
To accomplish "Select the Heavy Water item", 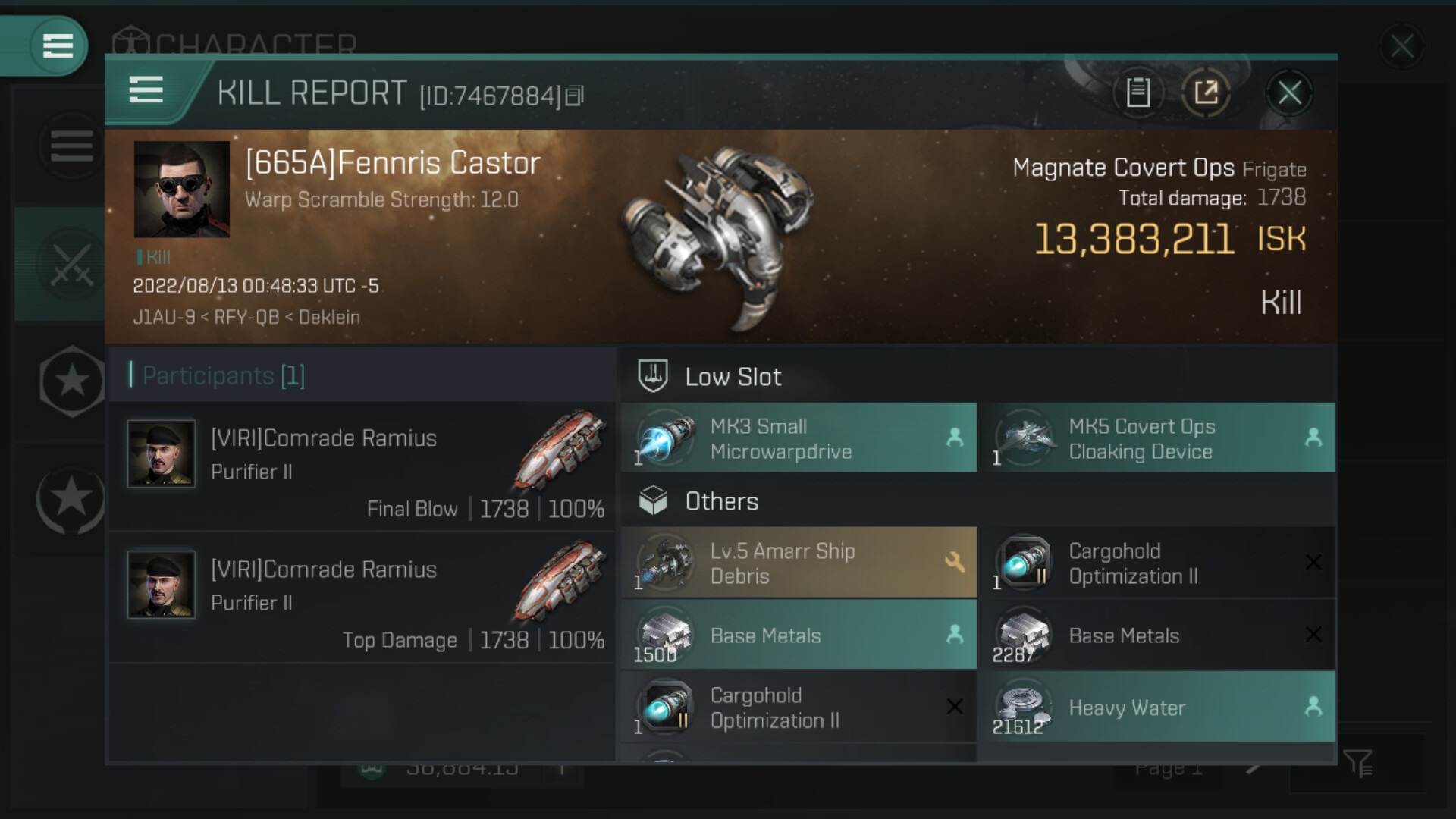I will (1156, 708).
